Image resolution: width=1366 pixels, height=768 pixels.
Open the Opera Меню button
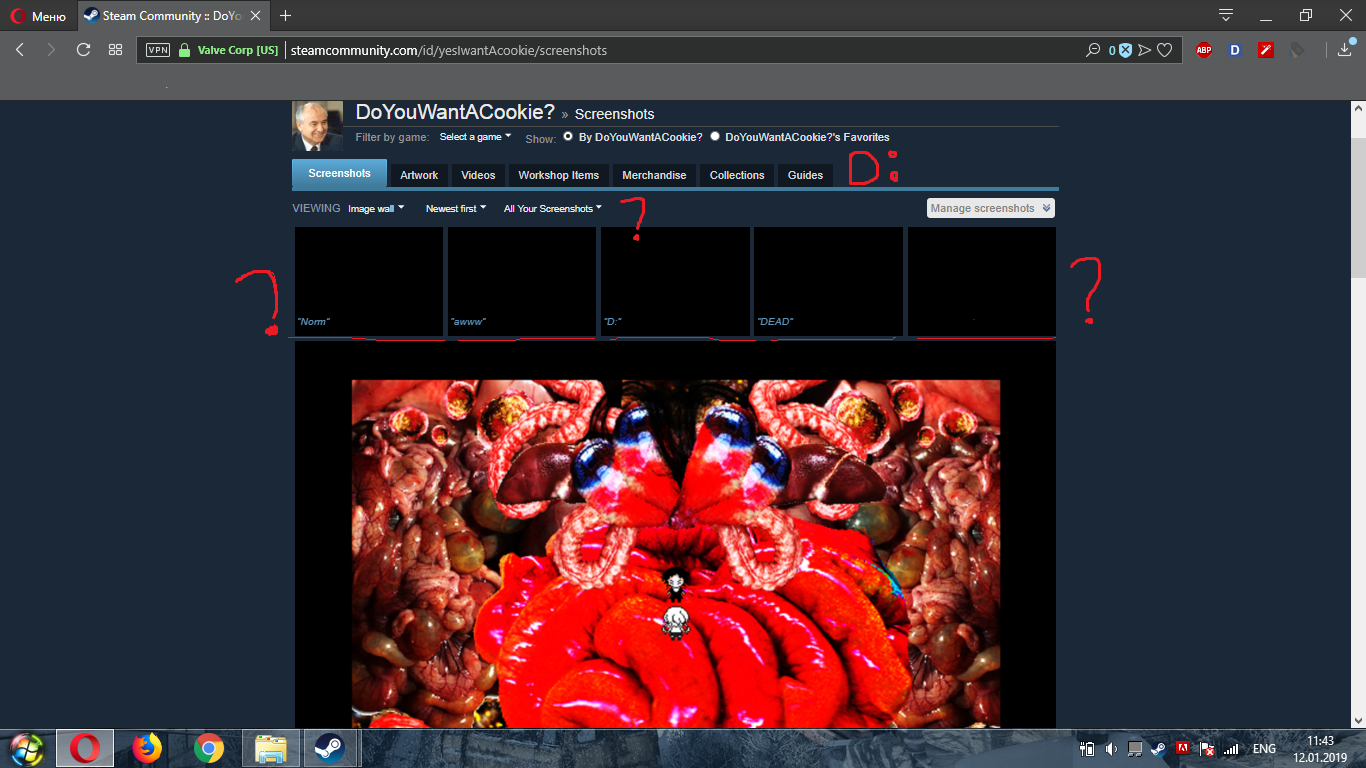(38, 16)
